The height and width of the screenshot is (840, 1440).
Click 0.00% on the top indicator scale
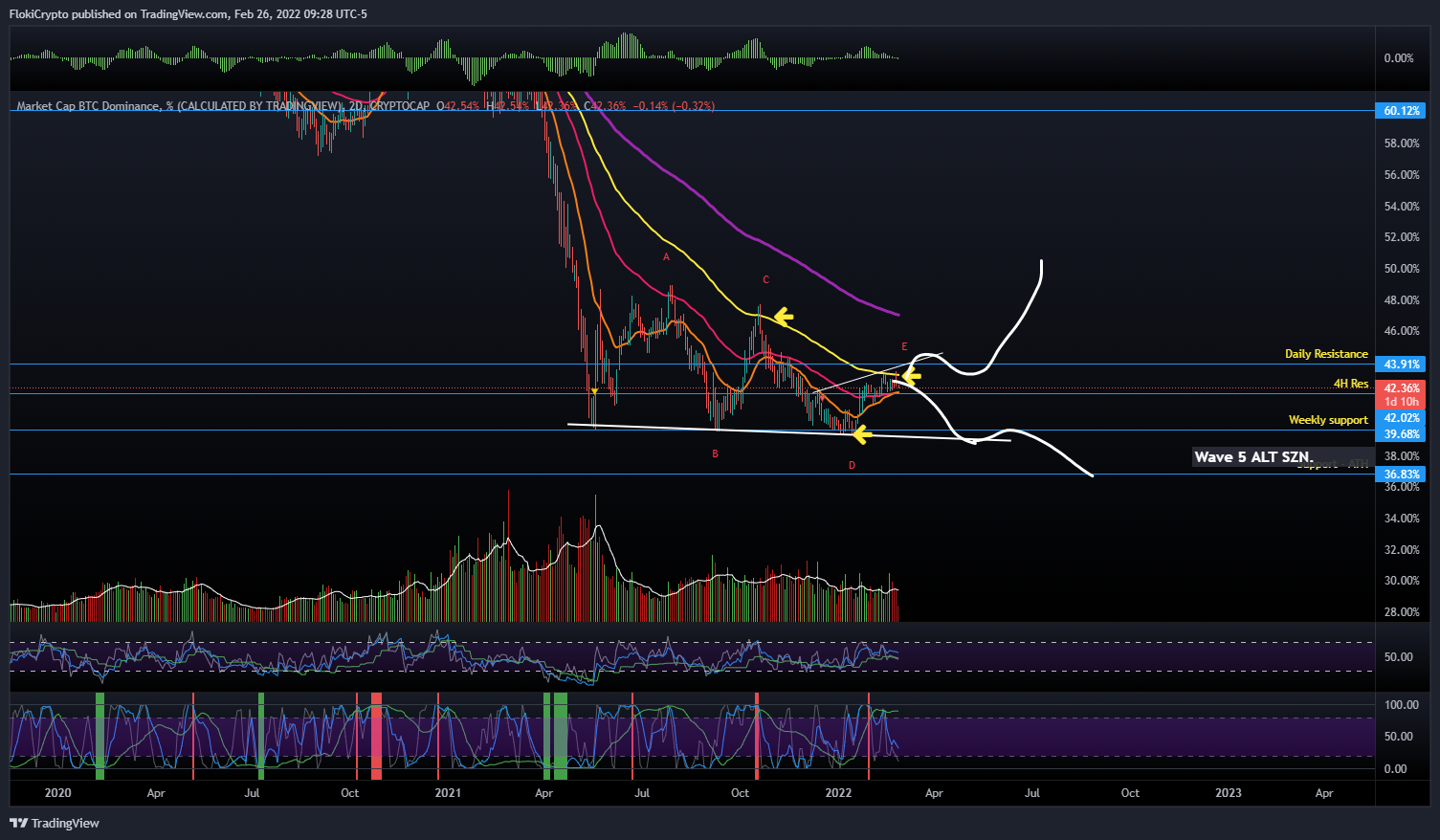pos(1399,58)
